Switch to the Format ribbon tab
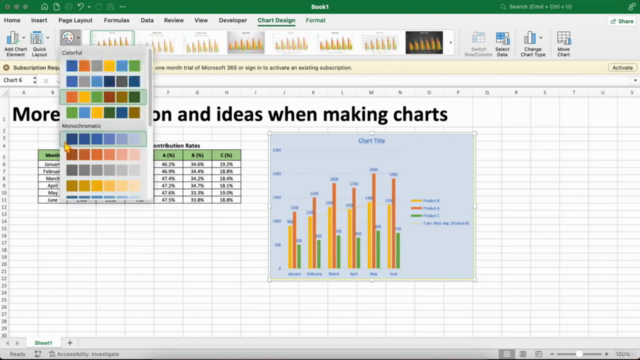Viewport: 640px width, 360px height. point(316,20)
